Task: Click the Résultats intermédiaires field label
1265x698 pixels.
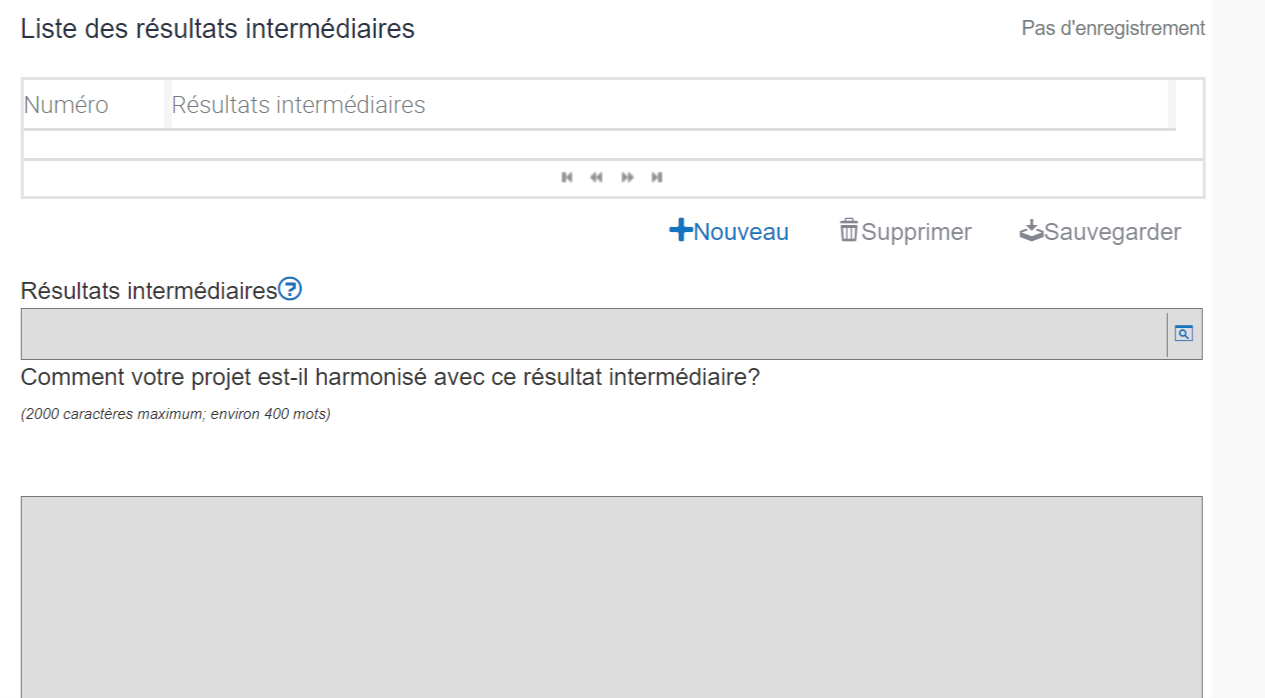Action: pyautogui.click(x=148, y=291)
